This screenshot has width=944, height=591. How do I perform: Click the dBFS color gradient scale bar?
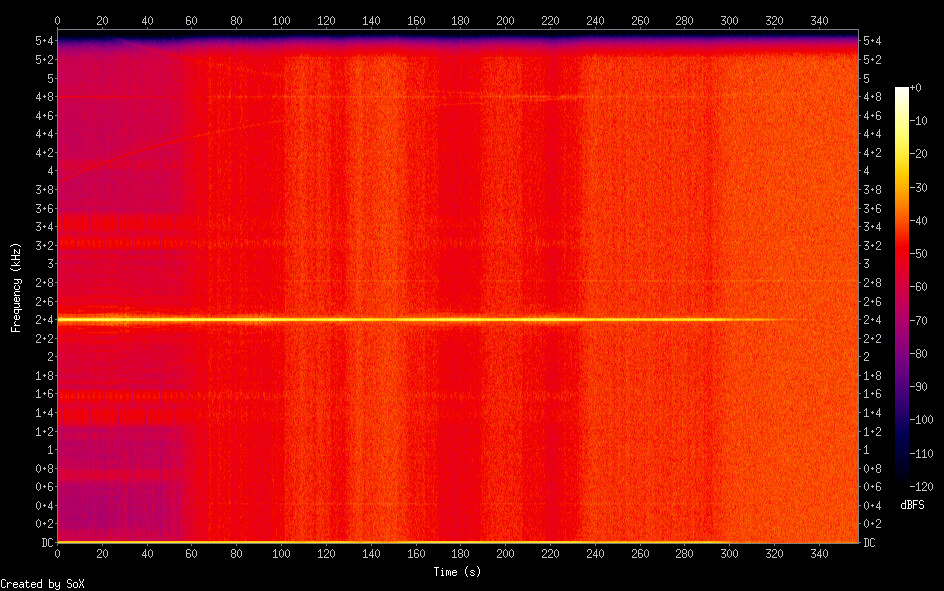pyautogui.click(x=902, y=287)
